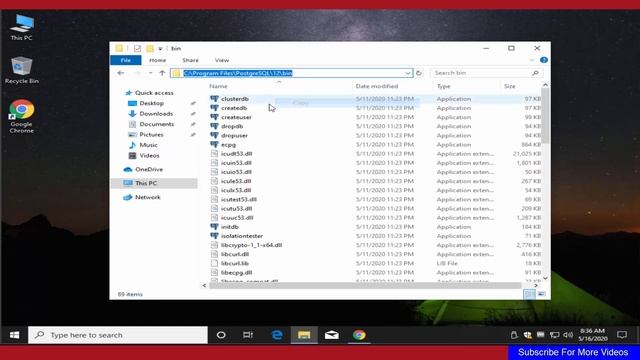Select Quick access in navigation pane

tap(154, 93)
